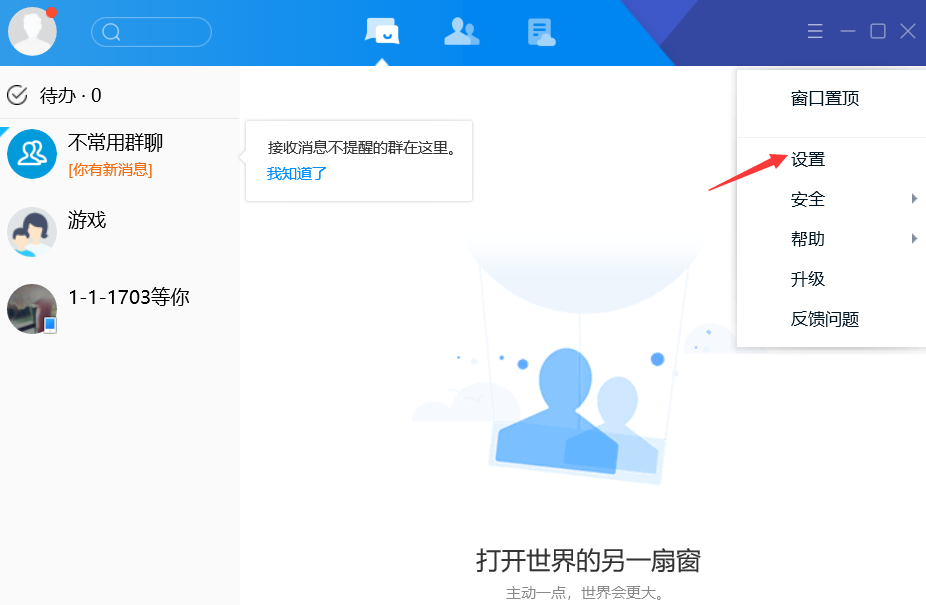
Task: Click the search box in header
Action: coord(151,32)
